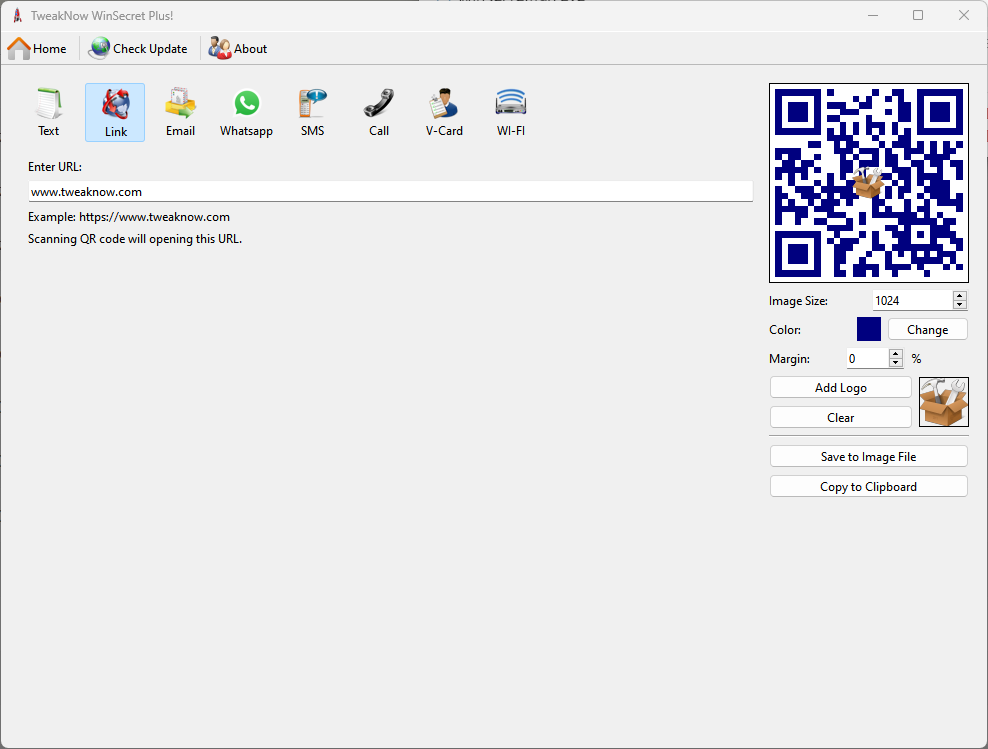Click the 'Enter URL:' label
Viewport: 988px width, 749px height.
tap(55, 167)
